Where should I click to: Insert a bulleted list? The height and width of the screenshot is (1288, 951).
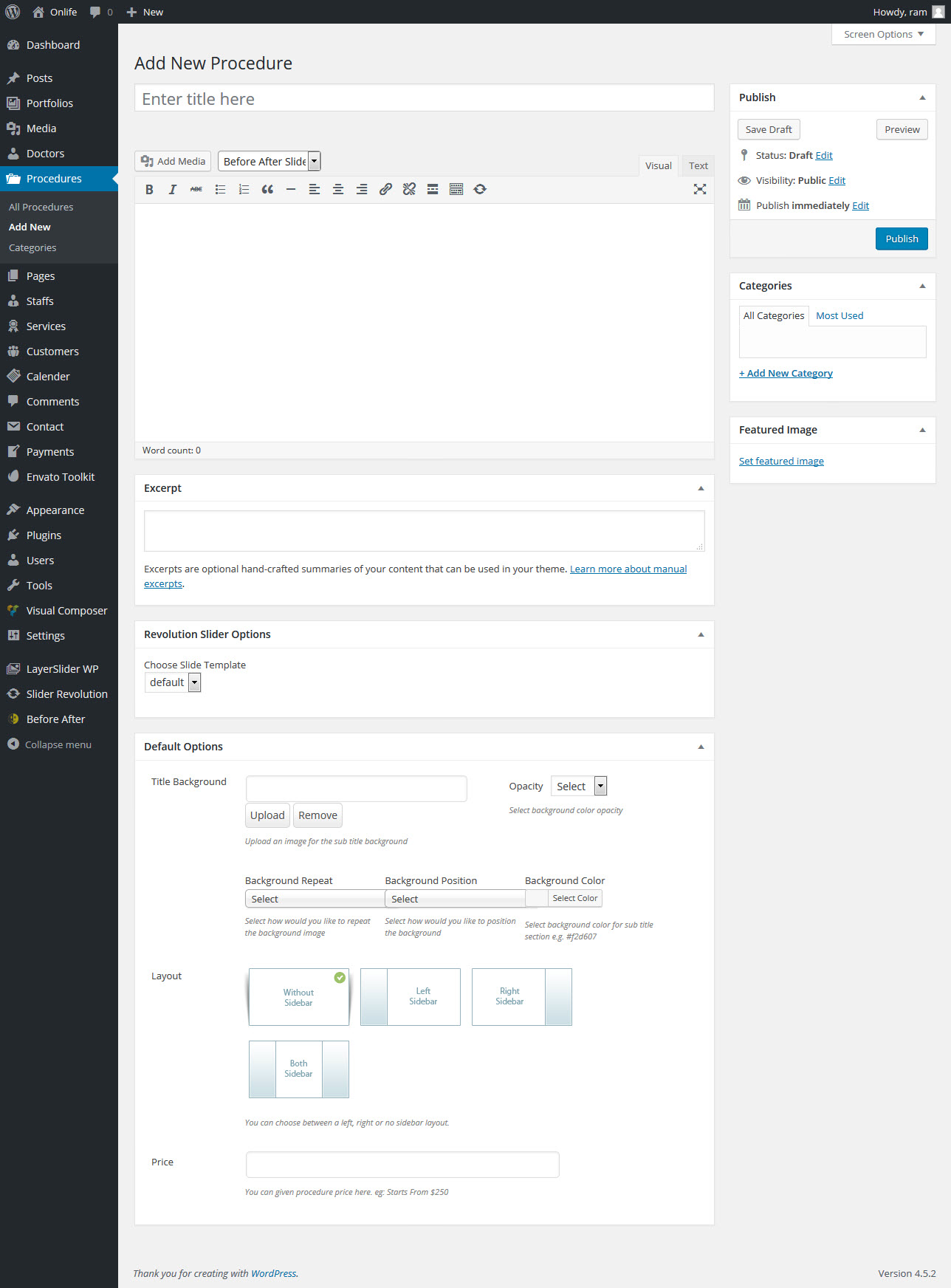(x=220, y=190)
